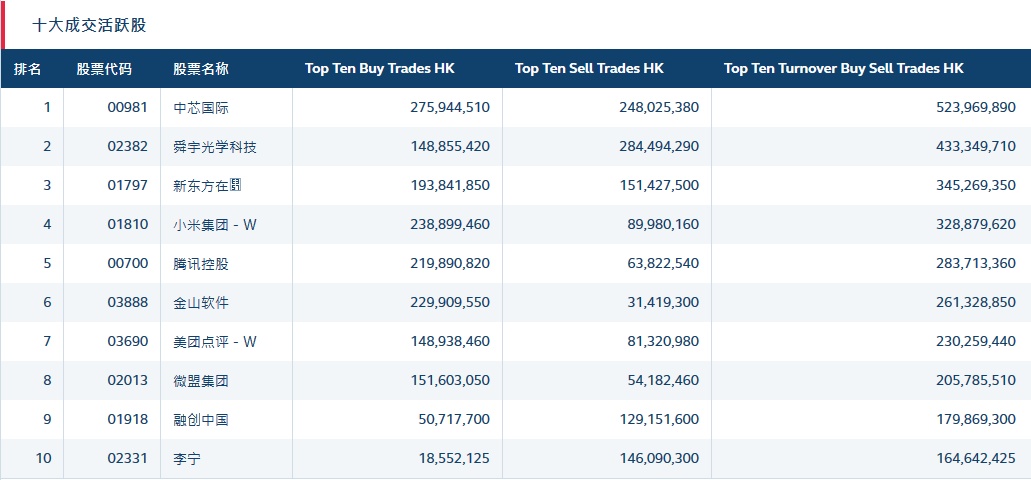Image resolution: width=1031 pixels, height=480 pixels.
Task: Click the 523,969,890 turnover value
Action: (x=969, y=108)
